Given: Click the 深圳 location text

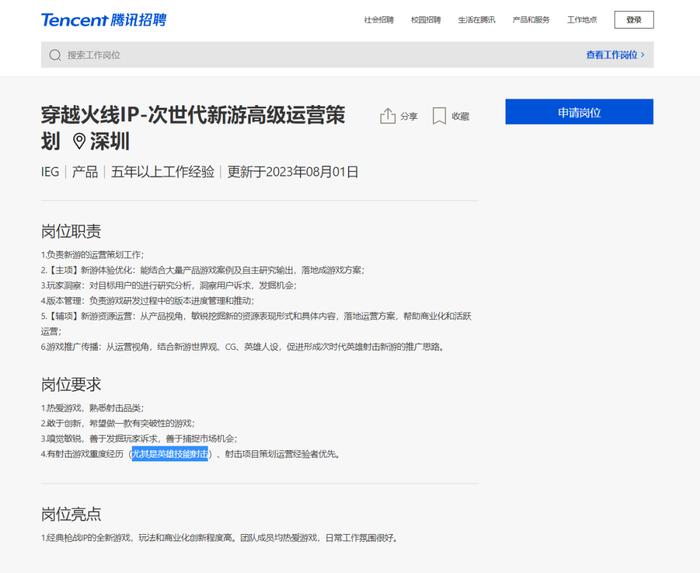Looking at the screenshot, I should pyautogui.click(x=110, y=141).
